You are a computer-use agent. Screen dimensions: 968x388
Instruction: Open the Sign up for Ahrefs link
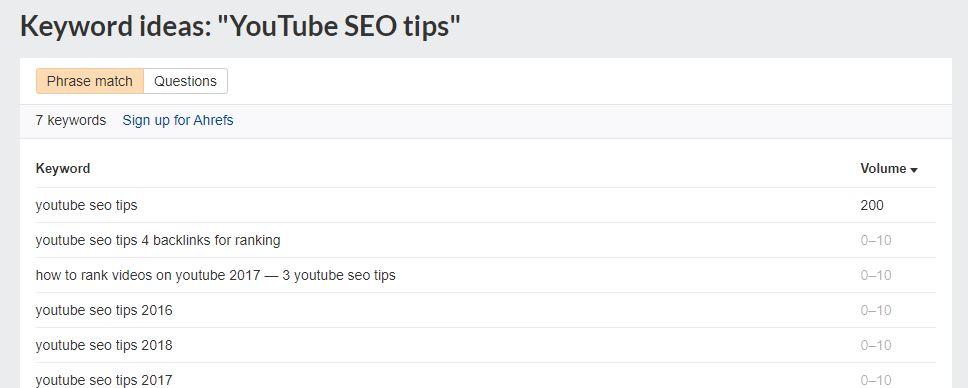tap(178, 120)
